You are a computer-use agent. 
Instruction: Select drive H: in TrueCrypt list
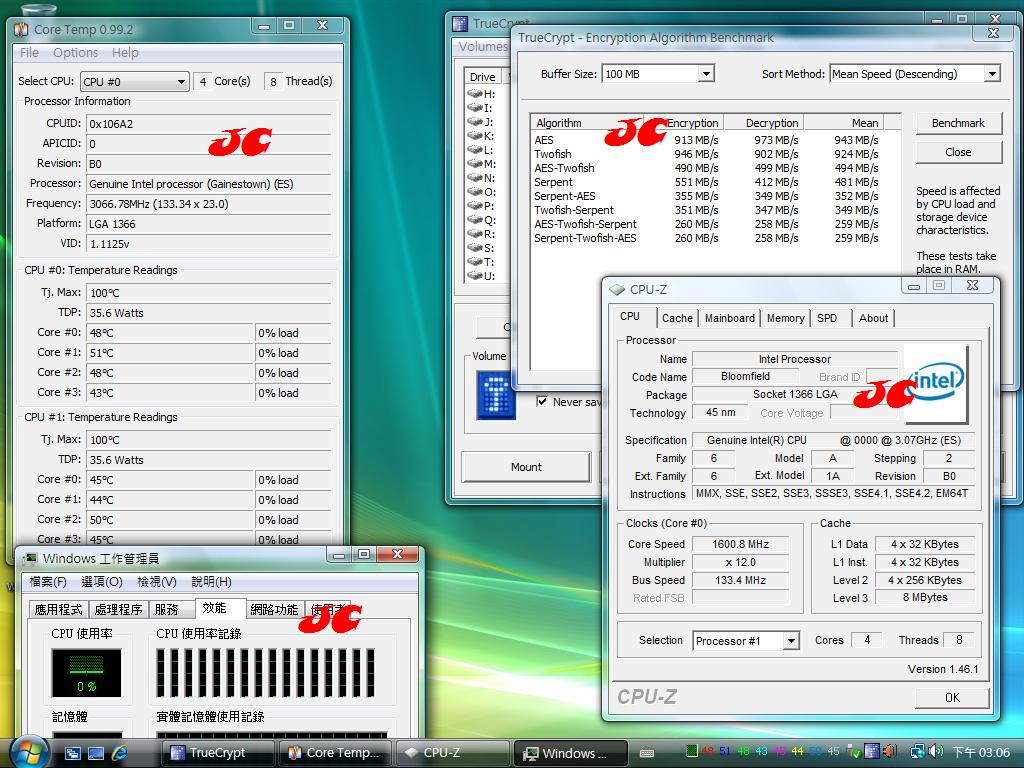click(x=483, y=94)
